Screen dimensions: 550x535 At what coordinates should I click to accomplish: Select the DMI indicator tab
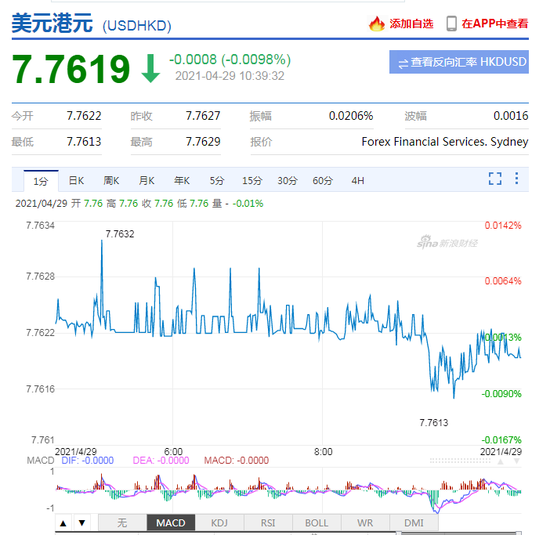point(414,523)
